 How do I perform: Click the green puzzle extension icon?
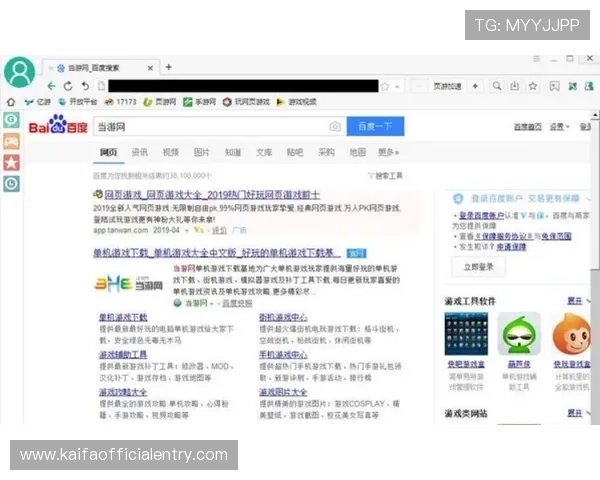(572, 86)
